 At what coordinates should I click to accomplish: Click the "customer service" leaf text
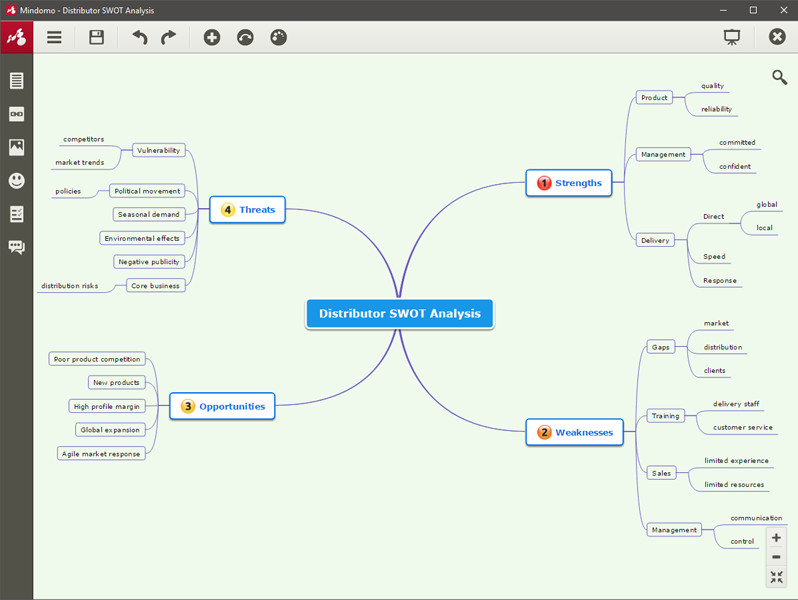pyautogui.click(x=743, y=427)
